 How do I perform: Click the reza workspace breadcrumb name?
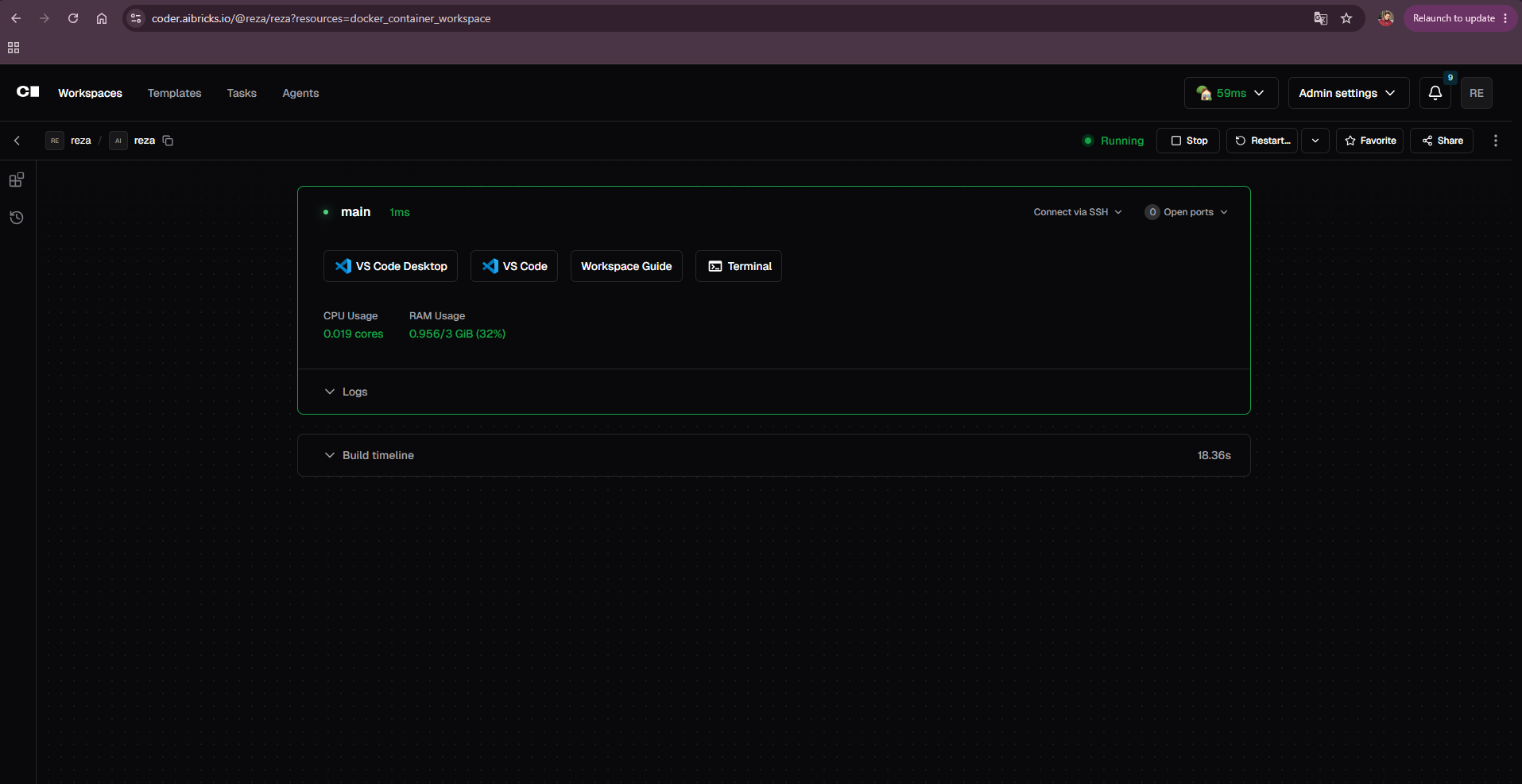point(145,141)
